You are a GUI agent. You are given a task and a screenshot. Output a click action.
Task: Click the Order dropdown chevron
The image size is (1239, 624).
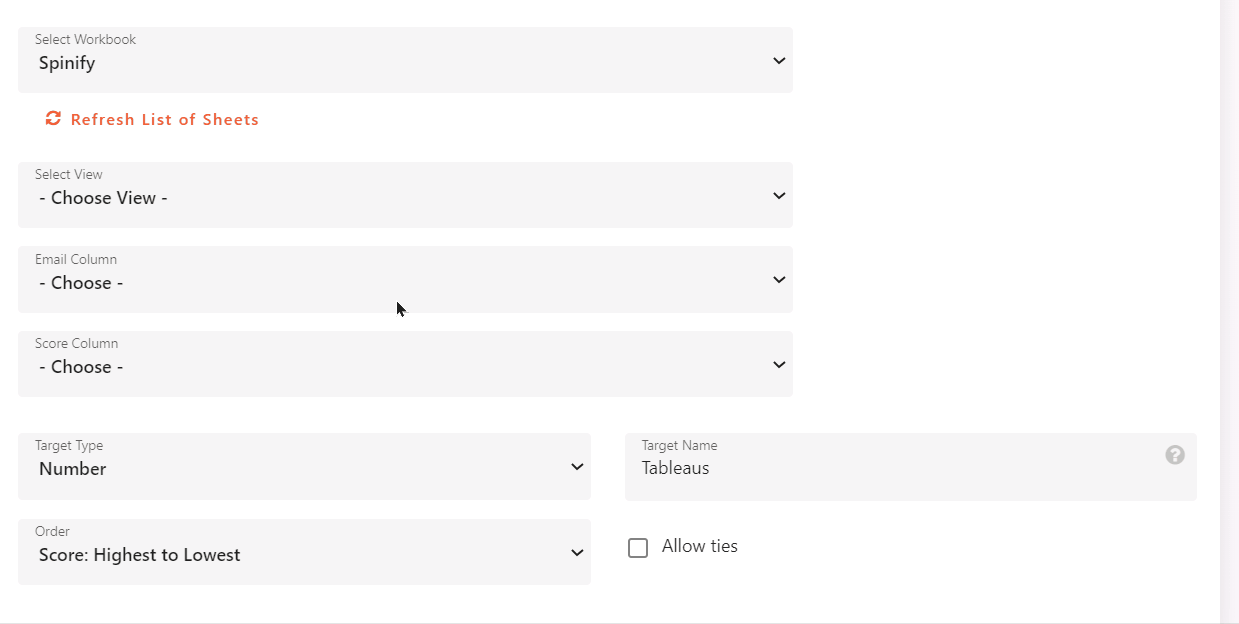tap(577, 552)
